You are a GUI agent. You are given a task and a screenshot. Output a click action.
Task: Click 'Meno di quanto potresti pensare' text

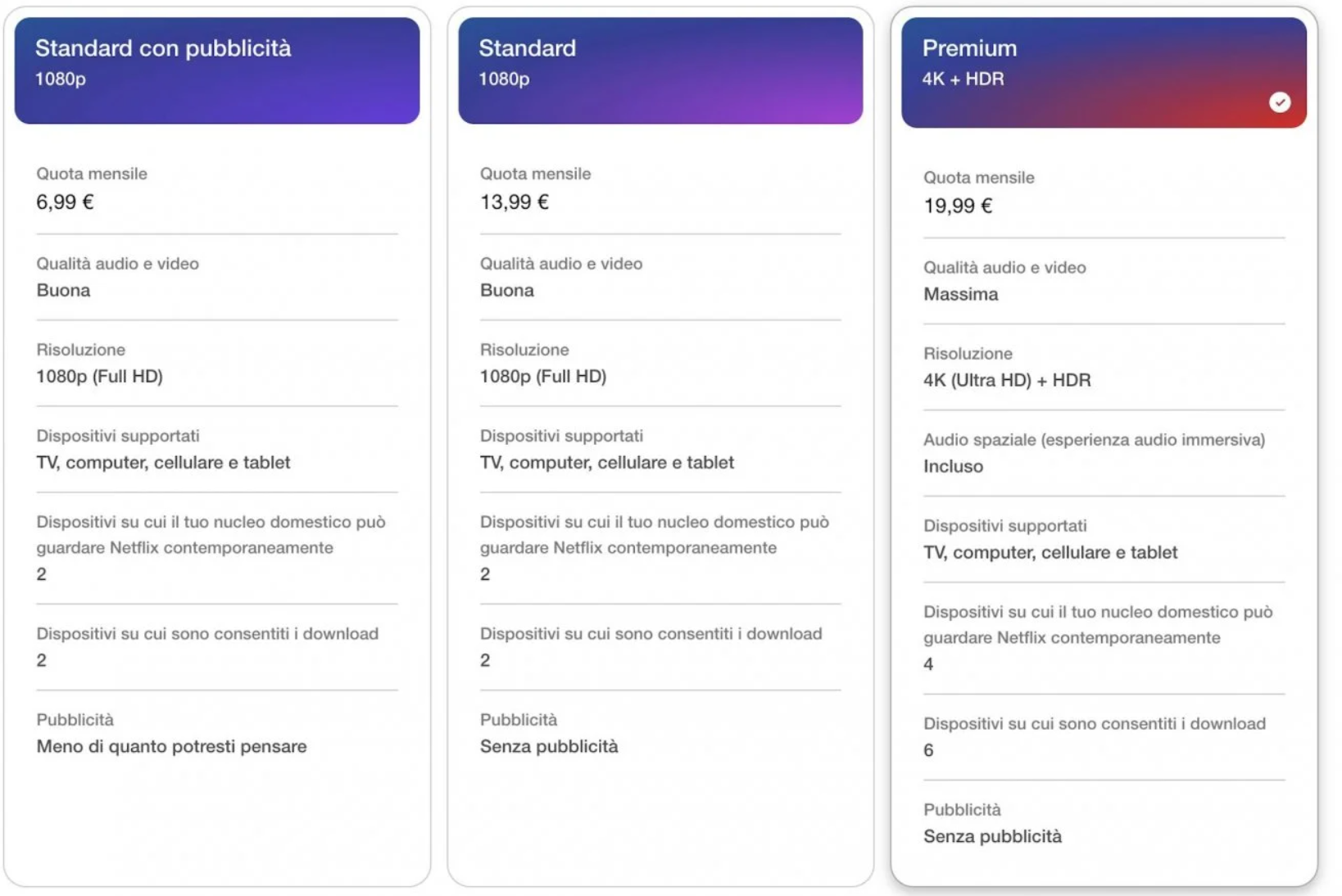(x=171, y=746)
